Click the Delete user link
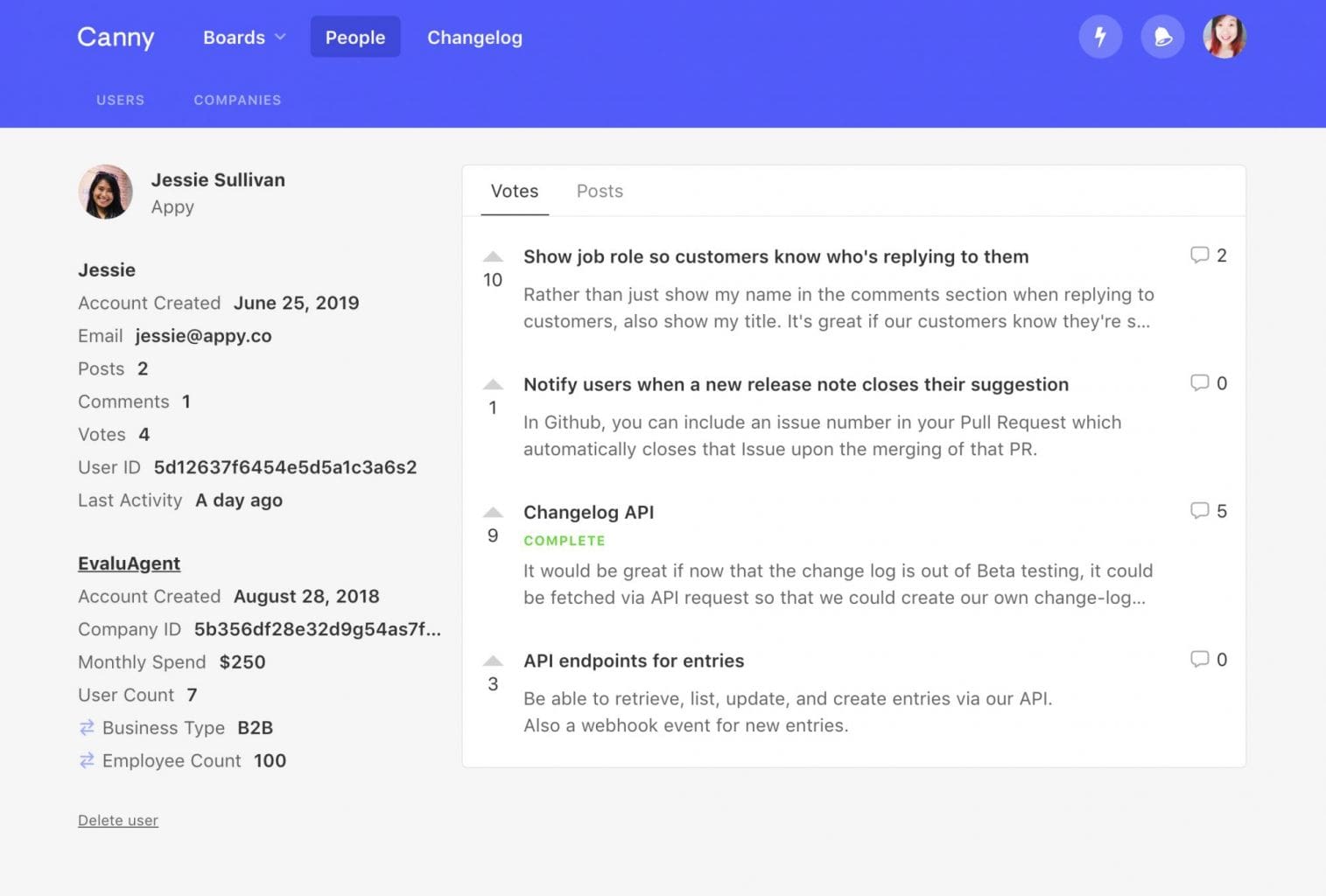The image size is (1326, 896). [117, 820]
